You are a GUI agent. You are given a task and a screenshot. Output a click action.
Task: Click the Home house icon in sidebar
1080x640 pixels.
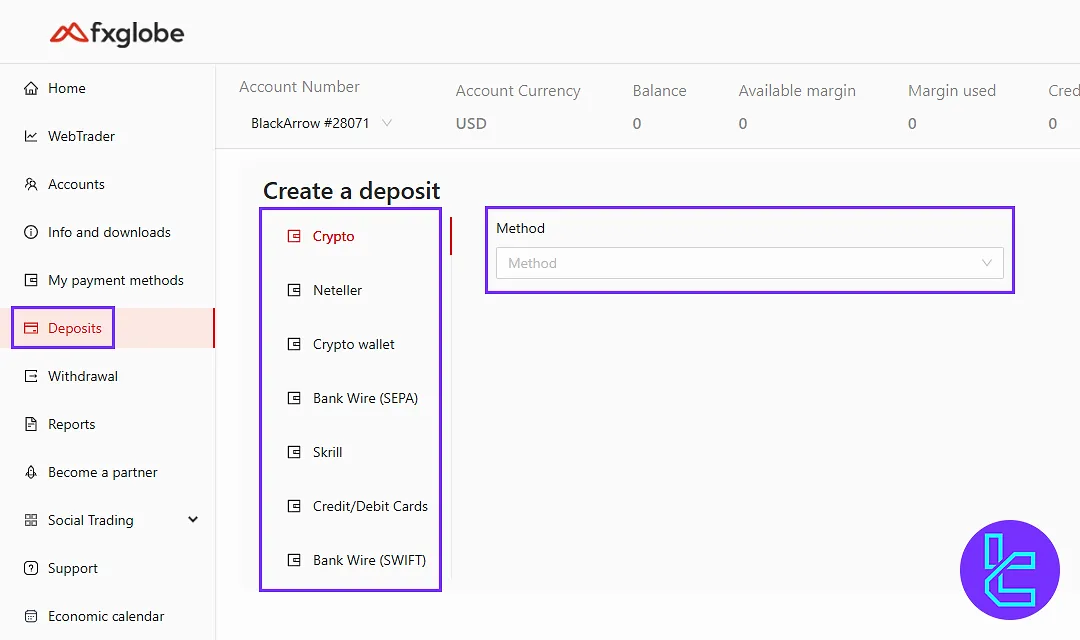click(x=31, y=88)
